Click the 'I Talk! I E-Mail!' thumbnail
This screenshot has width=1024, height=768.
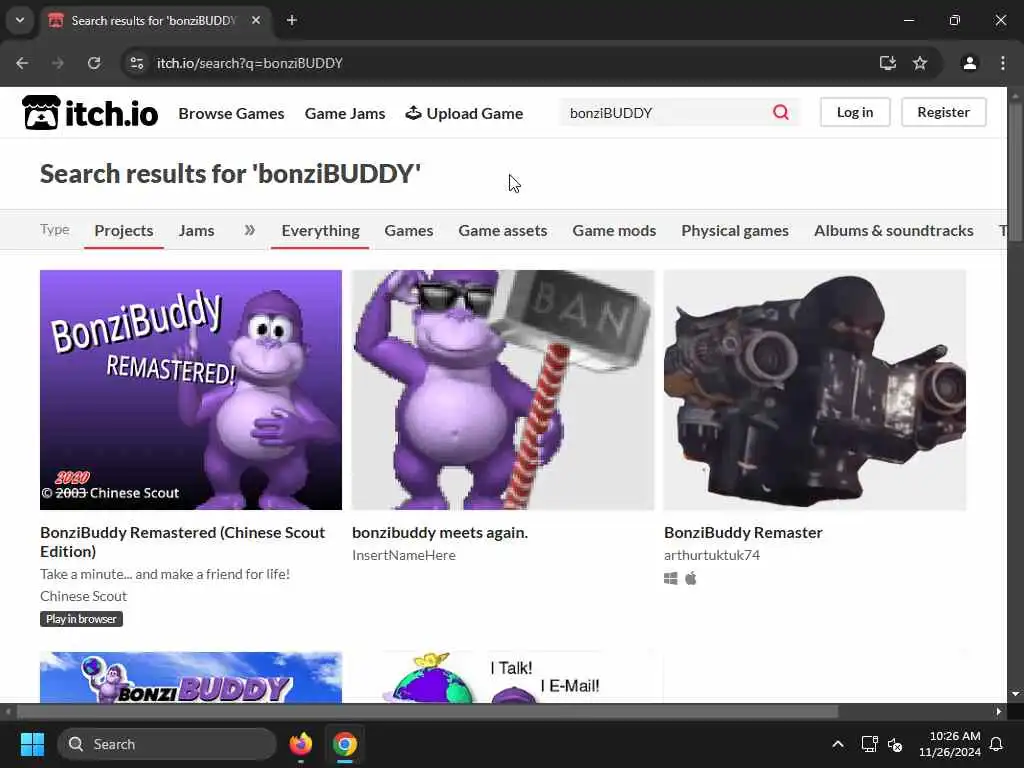503,677
